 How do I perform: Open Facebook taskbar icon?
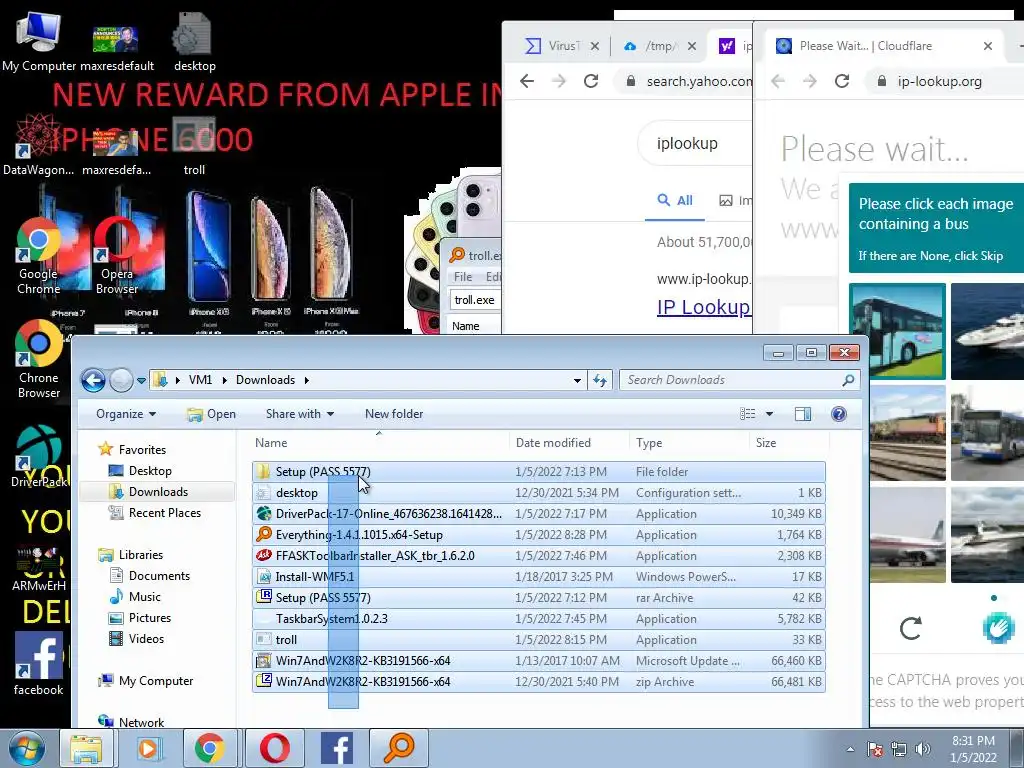point(337,748)
